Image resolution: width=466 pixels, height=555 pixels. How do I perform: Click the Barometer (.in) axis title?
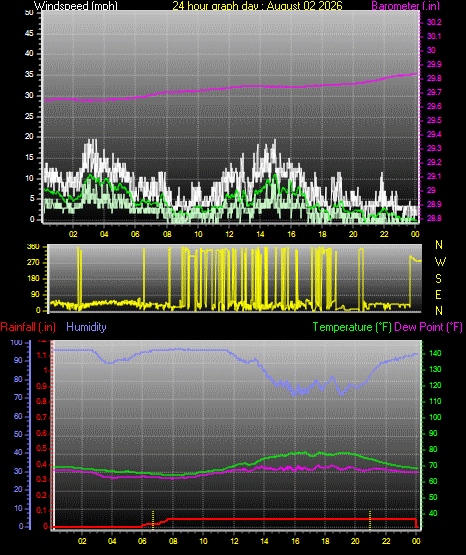pyautogui.click(x=405, y=6)
